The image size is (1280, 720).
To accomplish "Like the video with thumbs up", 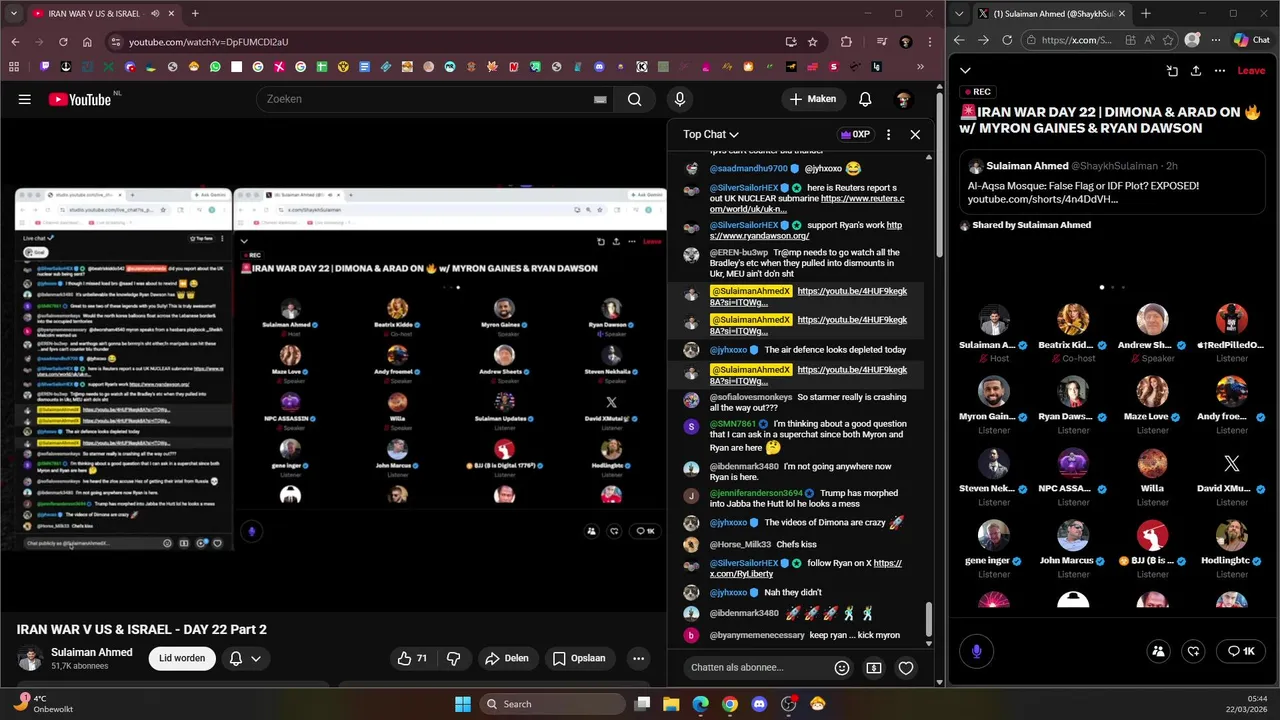I will tap(412, 658).
